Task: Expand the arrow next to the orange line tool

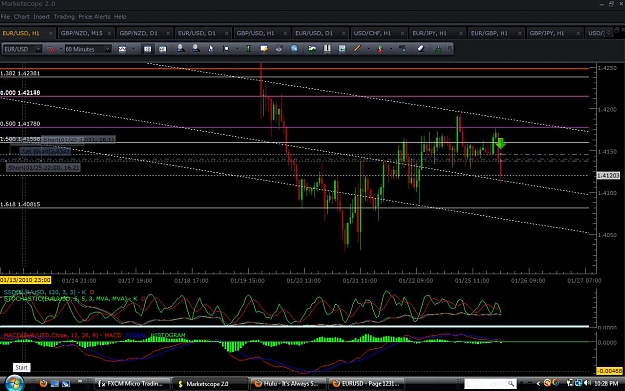Action: pyautogui.click(x=368, y=49)
